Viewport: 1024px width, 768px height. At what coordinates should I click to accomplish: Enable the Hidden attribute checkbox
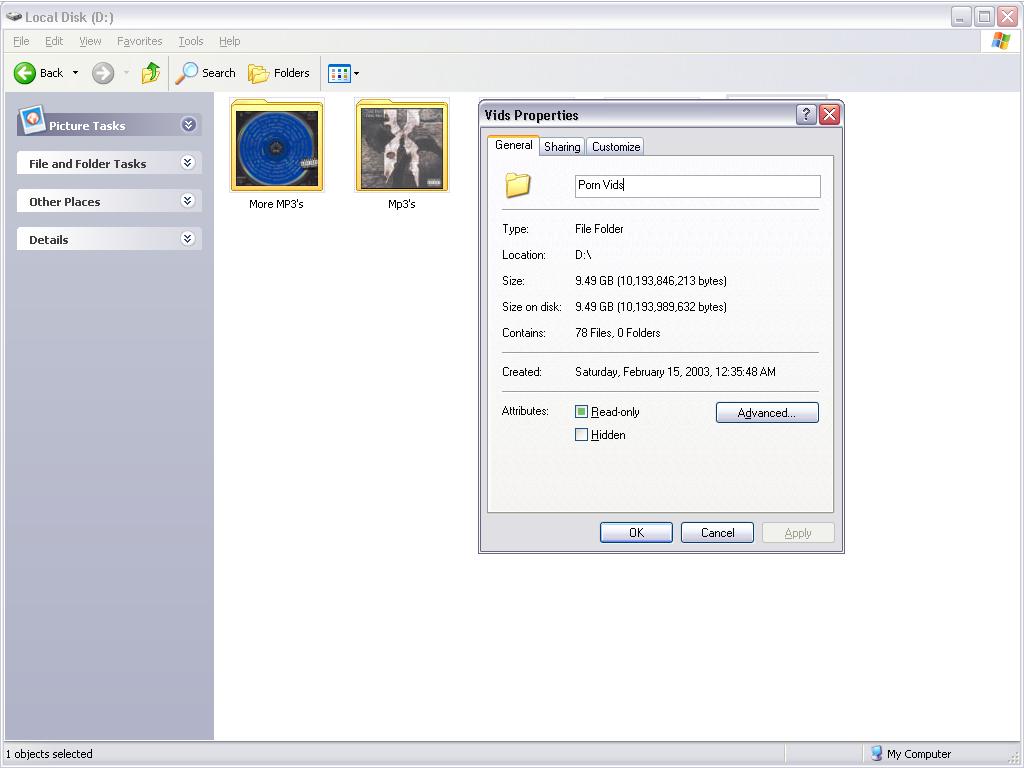click(582, 435)
